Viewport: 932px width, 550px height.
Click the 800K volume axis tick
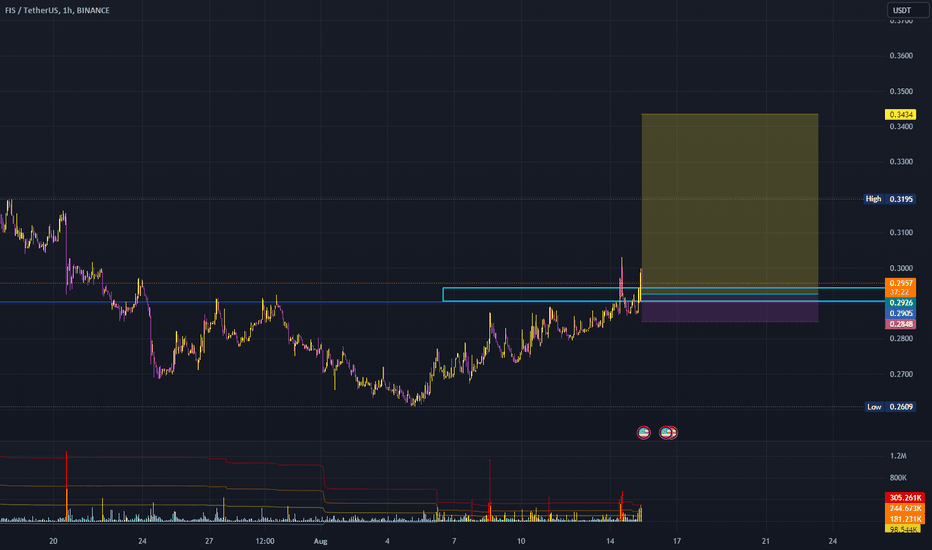pyautogui.click(x=898, y=477)
